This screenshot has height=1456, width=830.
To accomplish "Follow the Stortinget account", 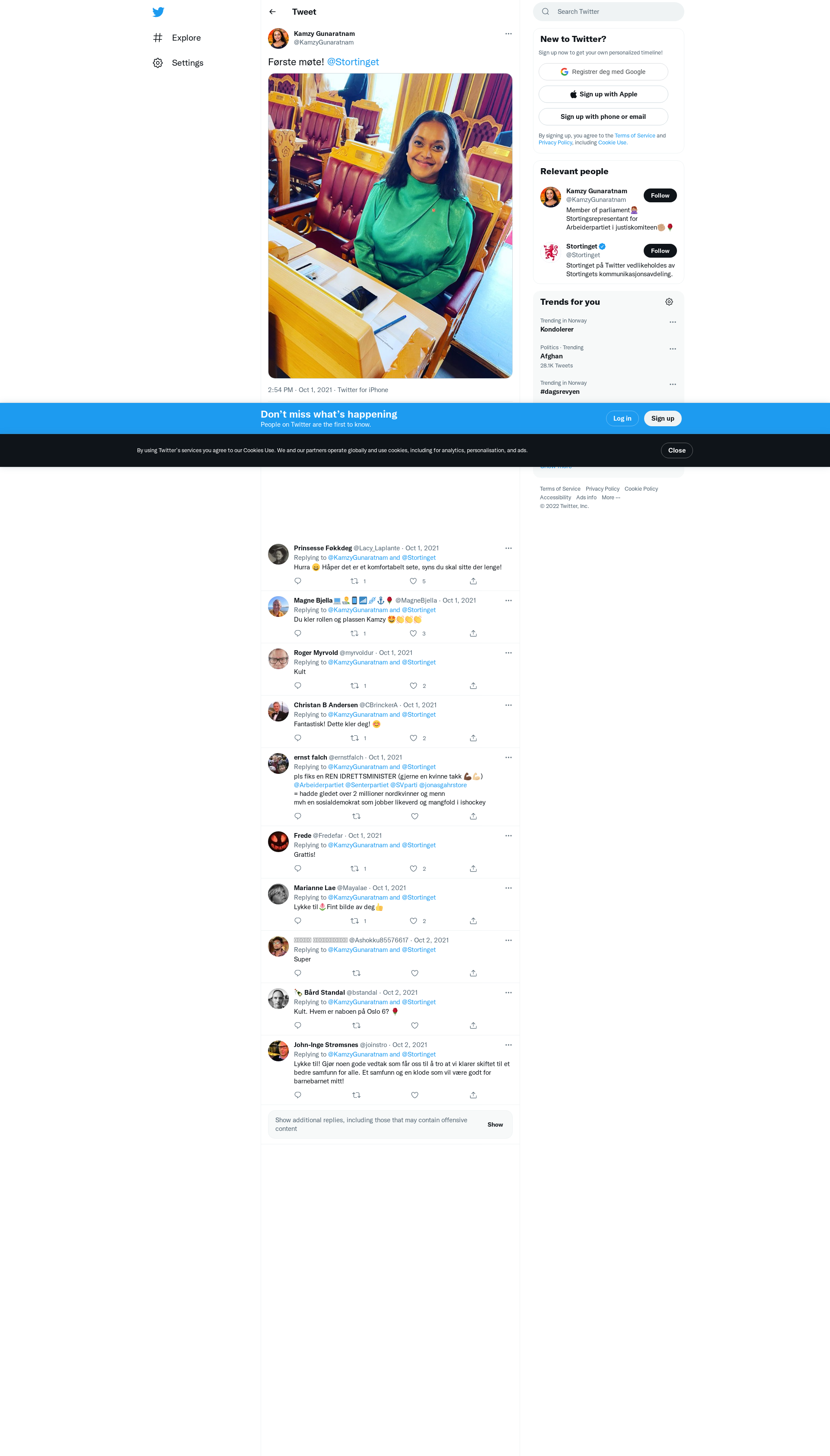I will 660,251.
